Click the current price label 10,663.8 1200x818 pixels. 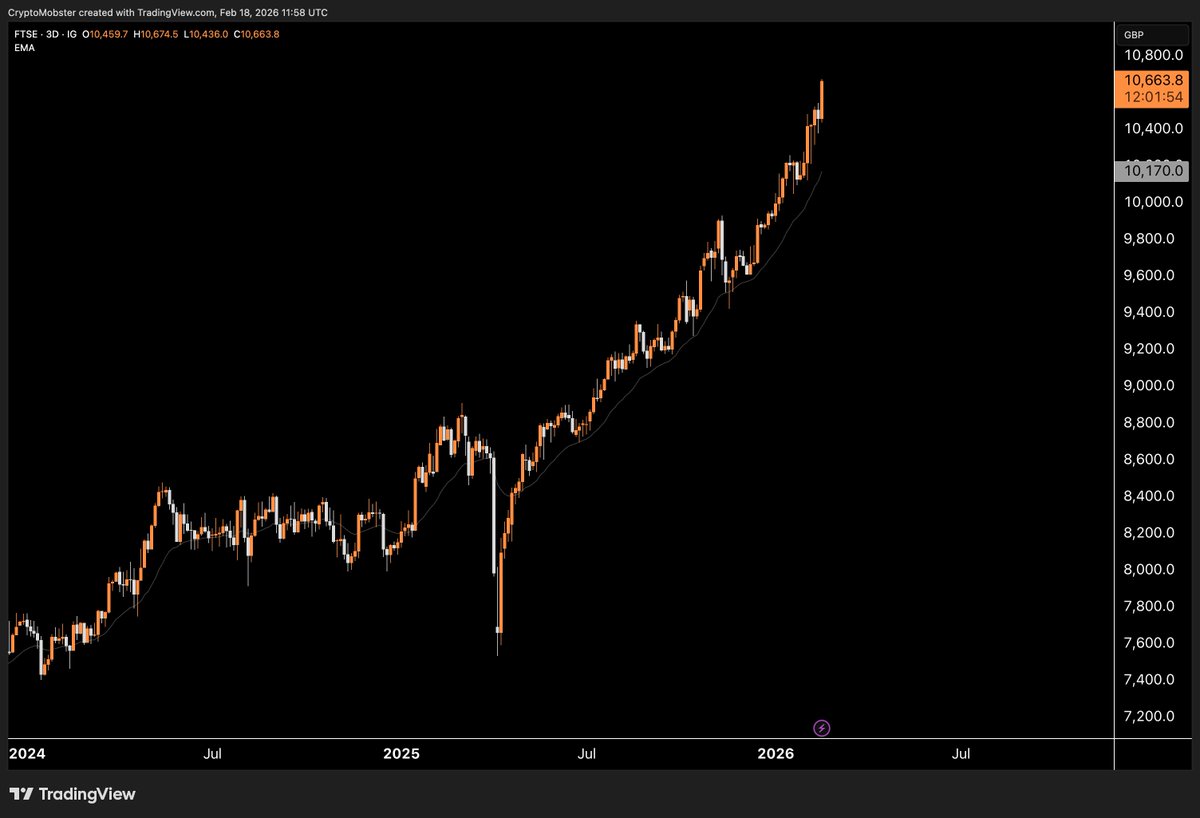tap(1155, 80)
